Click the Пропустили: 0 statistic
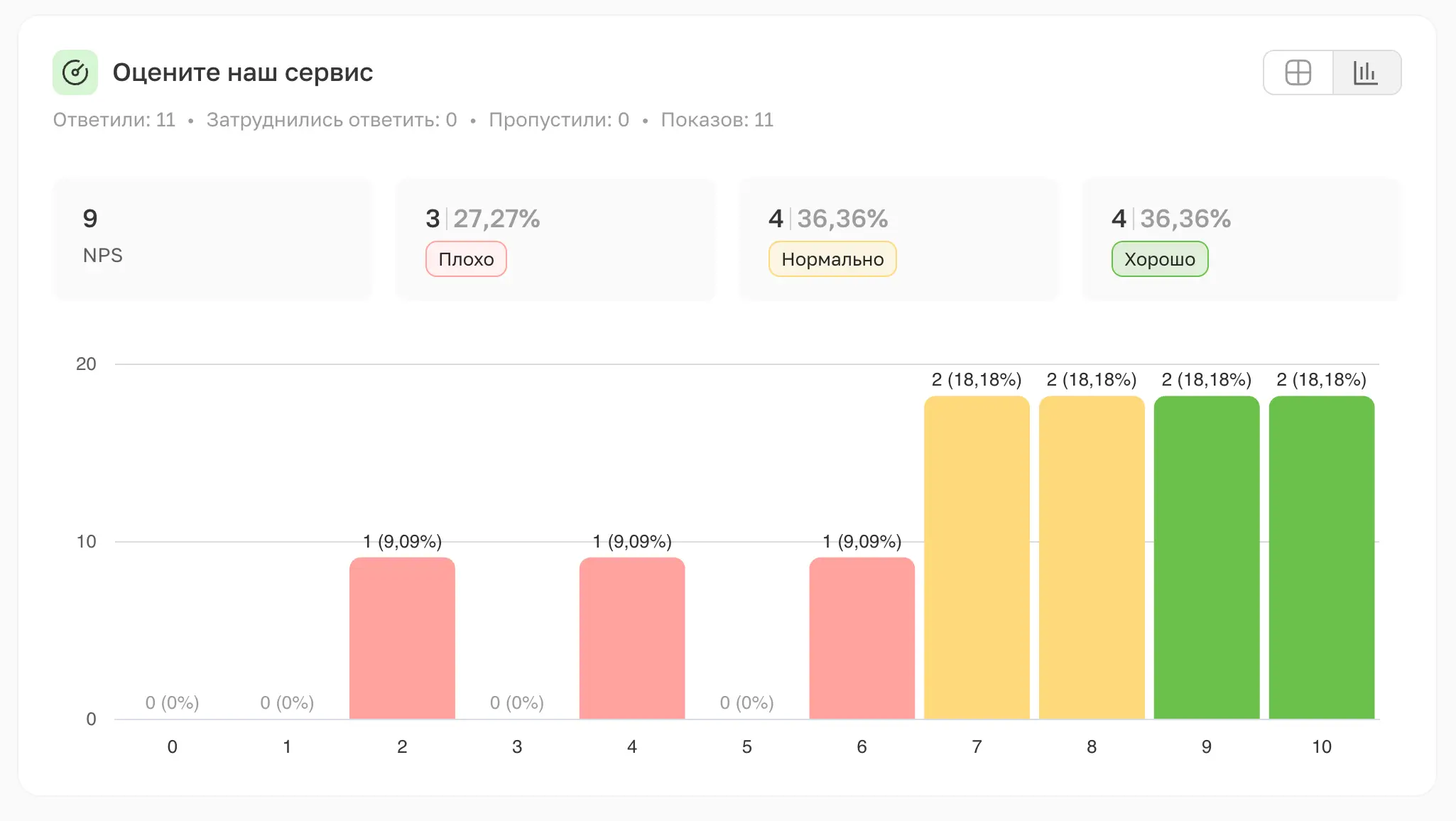This screenshot has width=1456, height=821. (559, 120)
